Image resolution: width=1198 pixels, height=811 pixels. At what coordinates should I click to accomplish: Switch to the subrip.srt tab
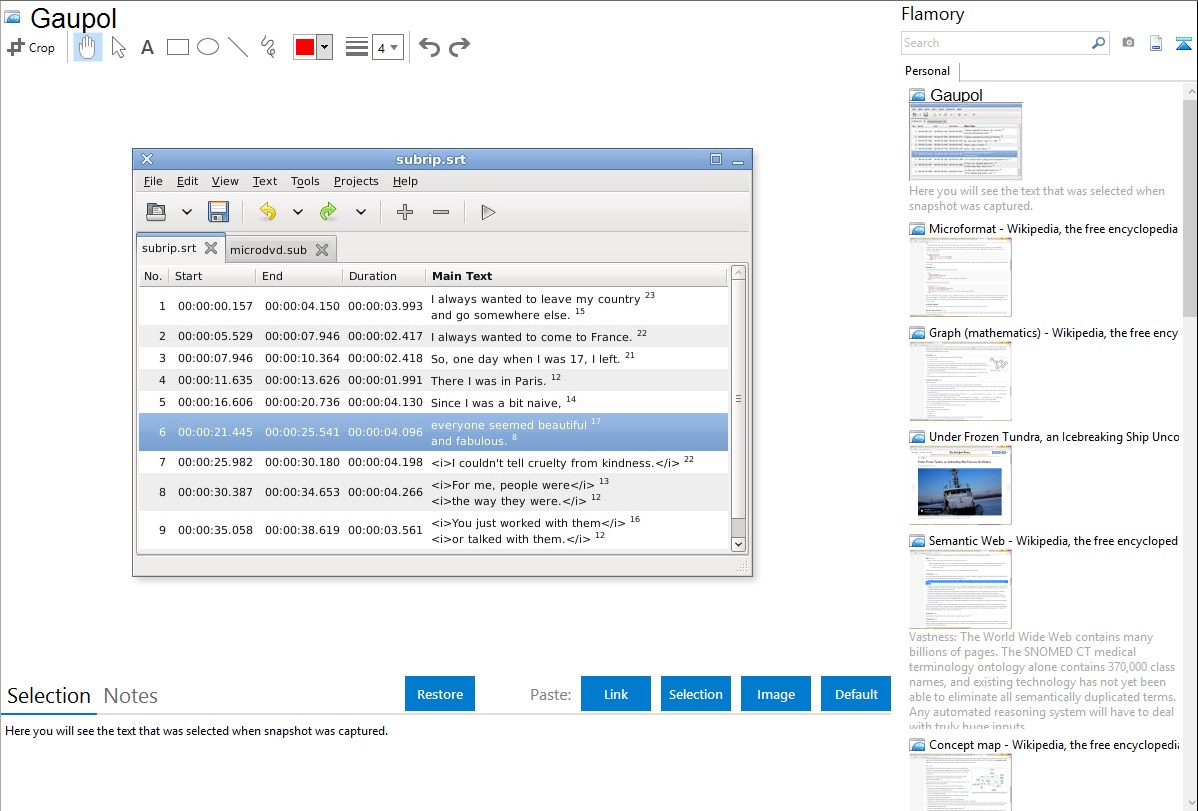169,248
